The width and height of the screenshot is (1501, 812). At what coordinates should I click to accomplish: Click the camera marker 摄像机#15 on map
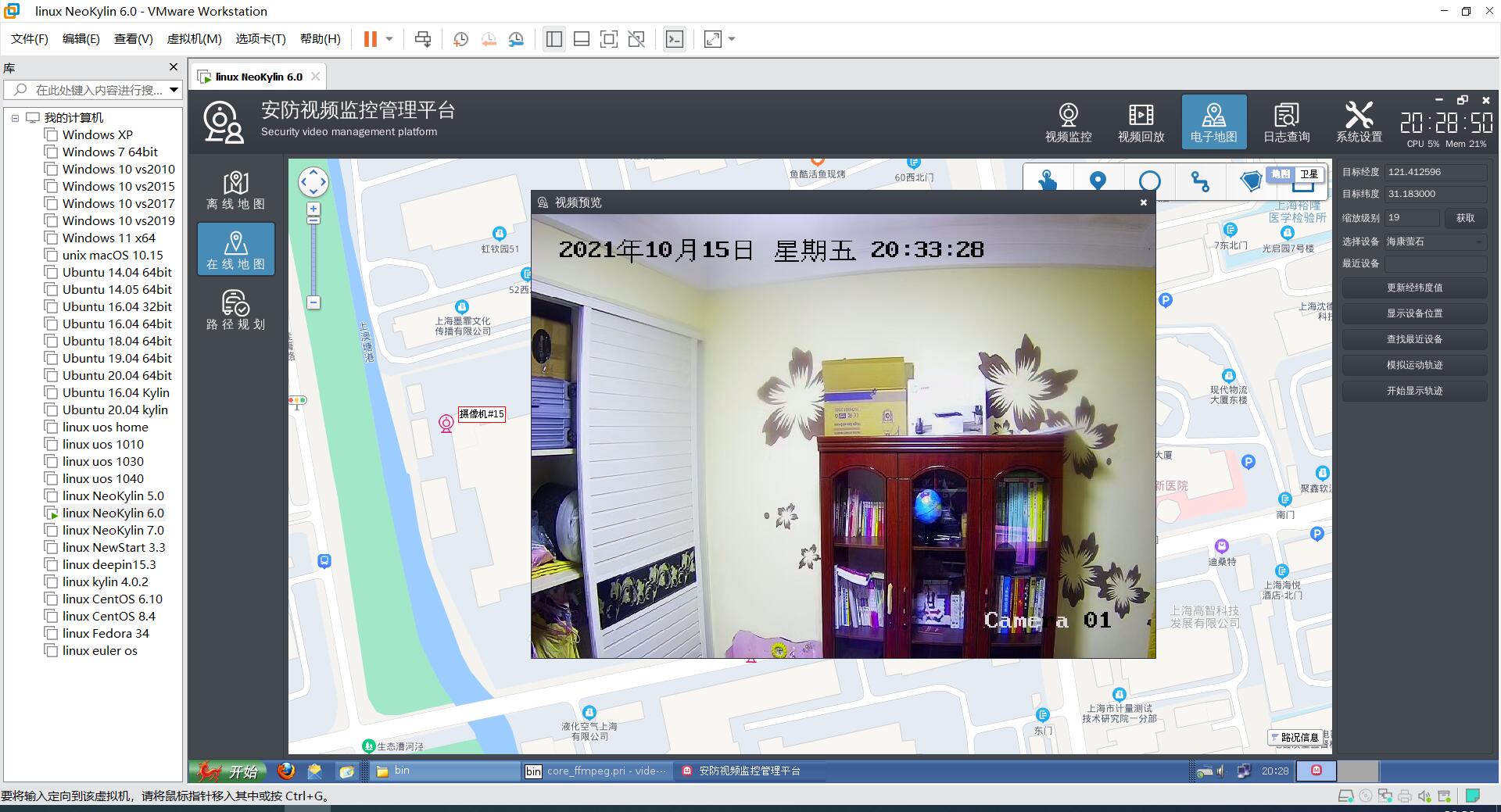tap(446, 424)
